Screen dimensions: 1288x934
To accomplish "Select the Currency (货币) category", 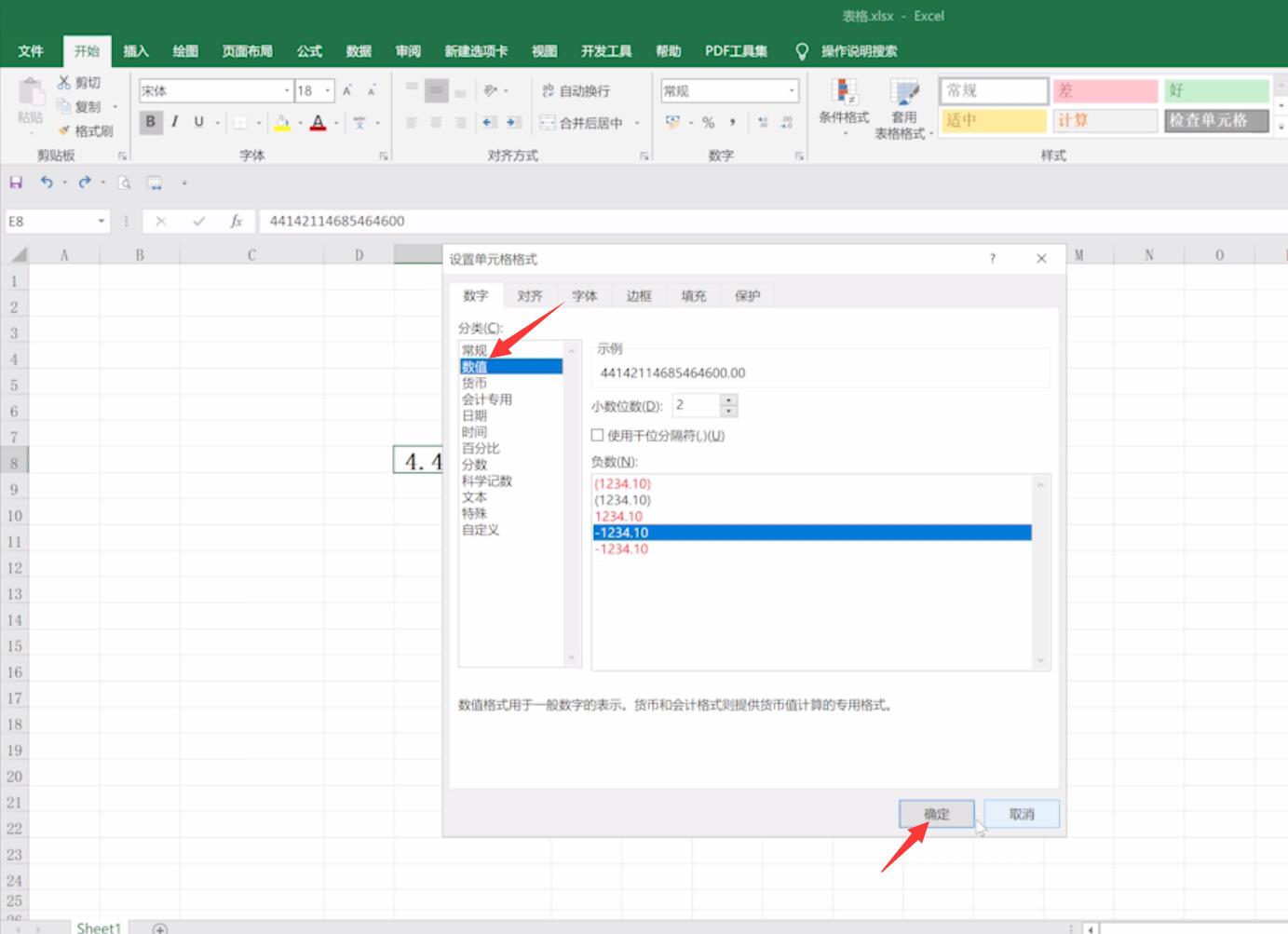I will tap(475, 383).
